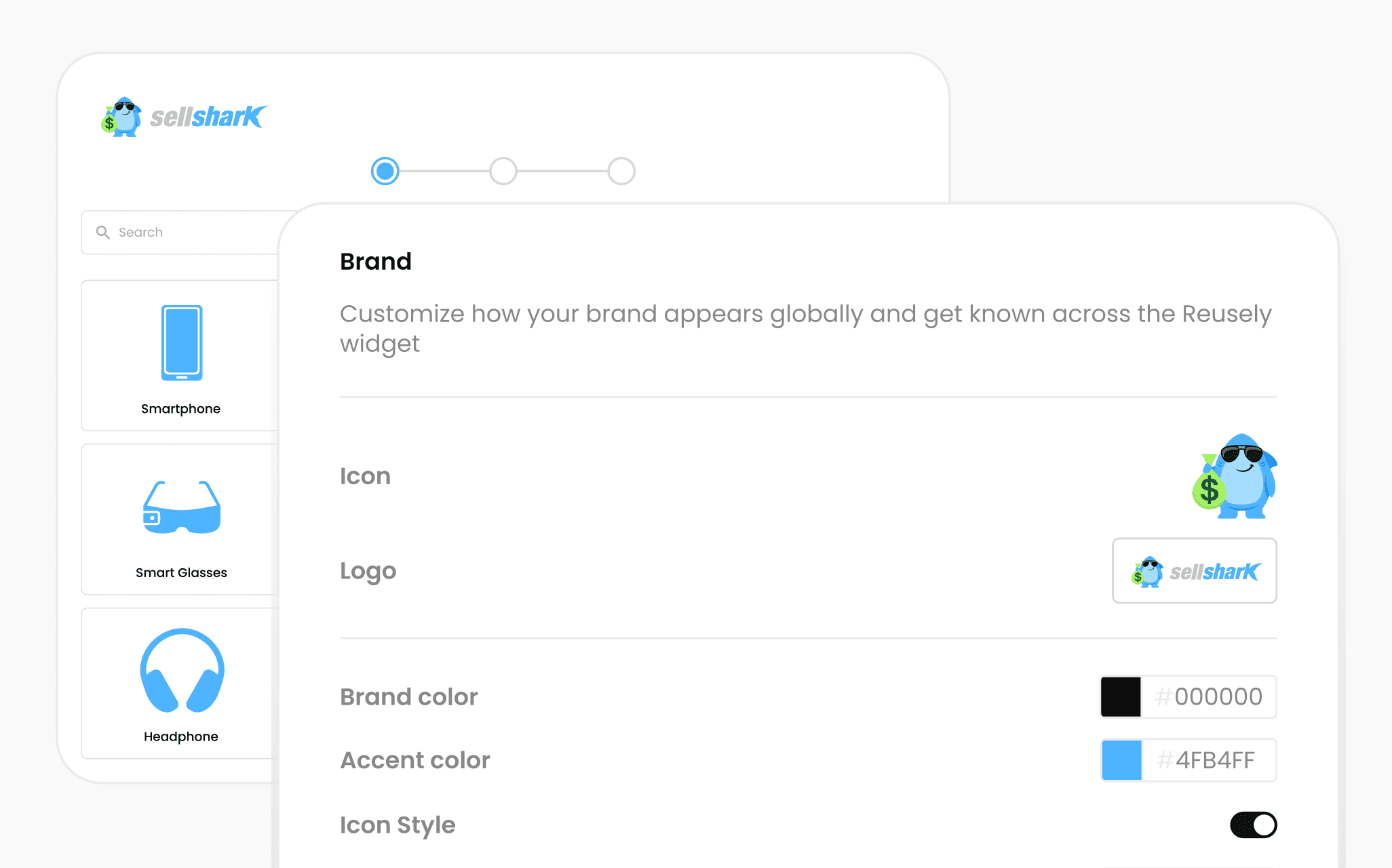Click the Headphone label text
The width and height of the screenshot is (1392, 868).
[x=180, y=736]
